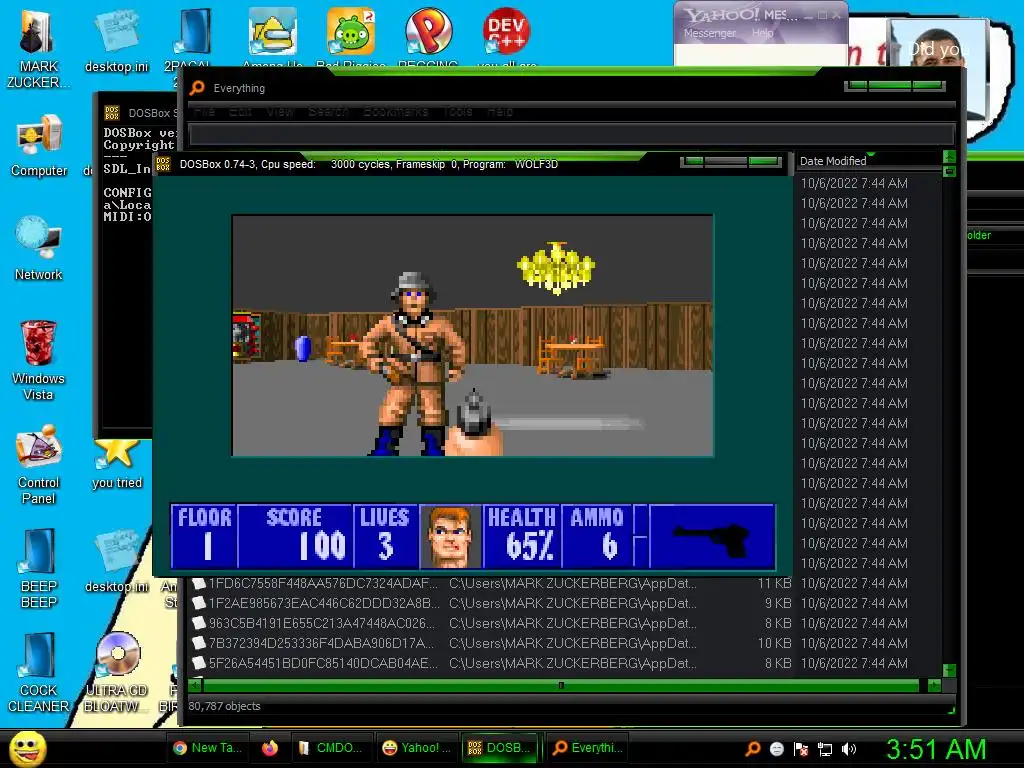
Task: Click the Everything magnifier title bar icon
Action: (197, 88)
